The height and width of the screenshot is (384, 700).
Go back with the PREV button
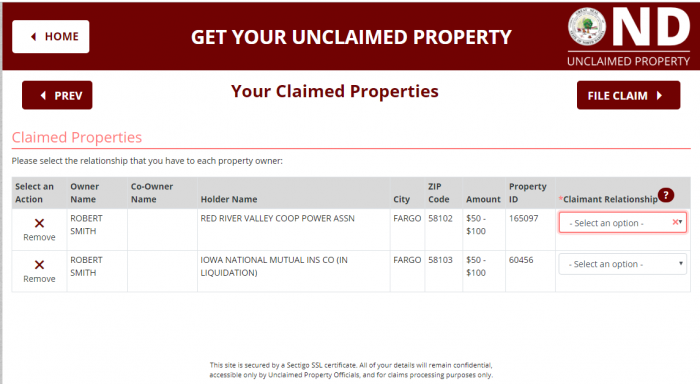click(x=57, y=95)
